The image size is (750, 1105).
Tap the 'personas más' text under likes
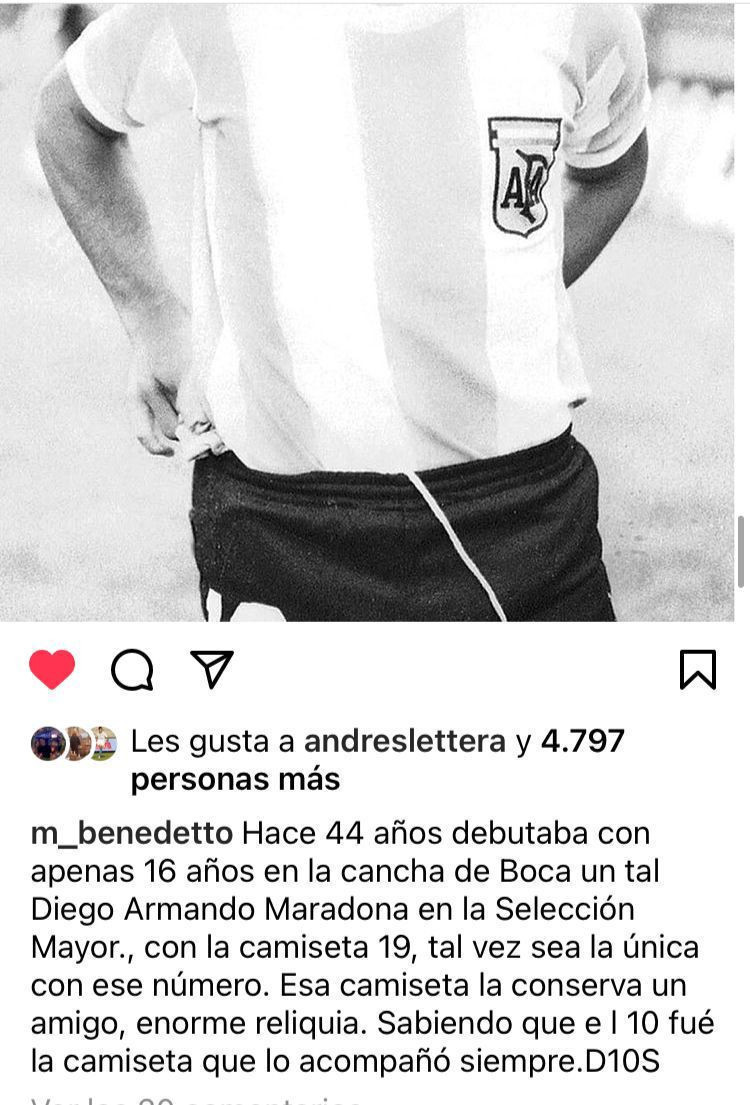click(x=235, y=779)
